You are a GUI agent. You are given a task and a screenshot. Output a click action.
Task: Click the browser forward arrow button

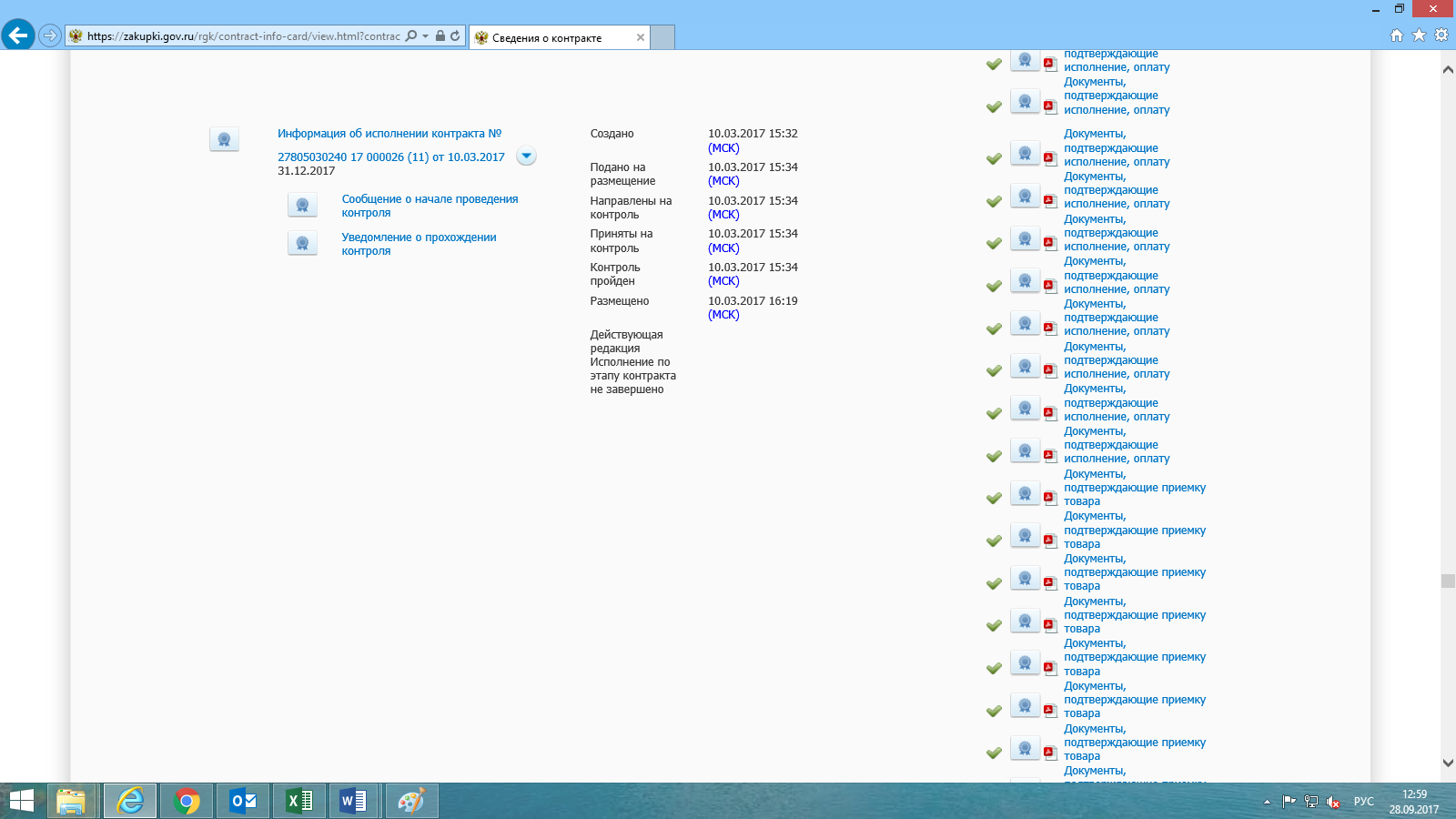[x=50, y=36]
